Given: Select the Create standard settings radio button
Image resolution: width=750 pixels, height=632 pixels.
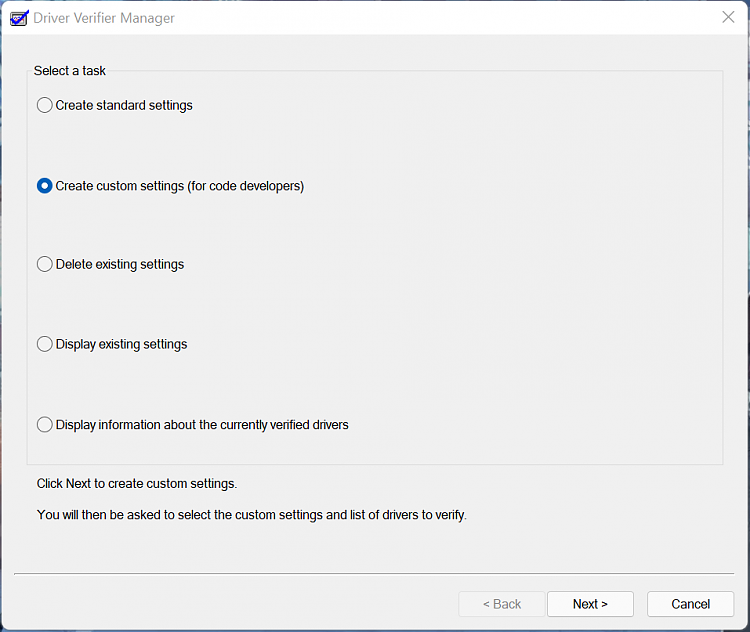Looking at the screenshot, I should [x=44, y=105].
